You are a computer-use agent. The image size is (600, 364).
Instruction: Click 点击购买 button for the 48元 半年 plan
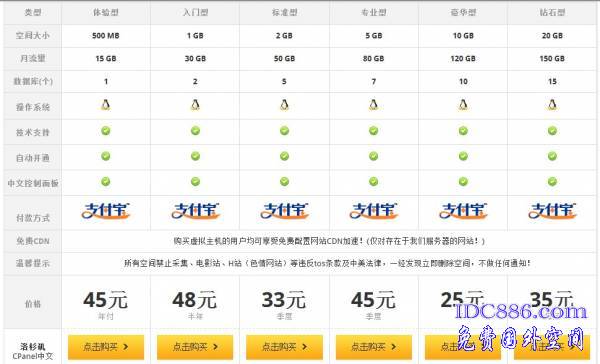(x=195, y=347)
